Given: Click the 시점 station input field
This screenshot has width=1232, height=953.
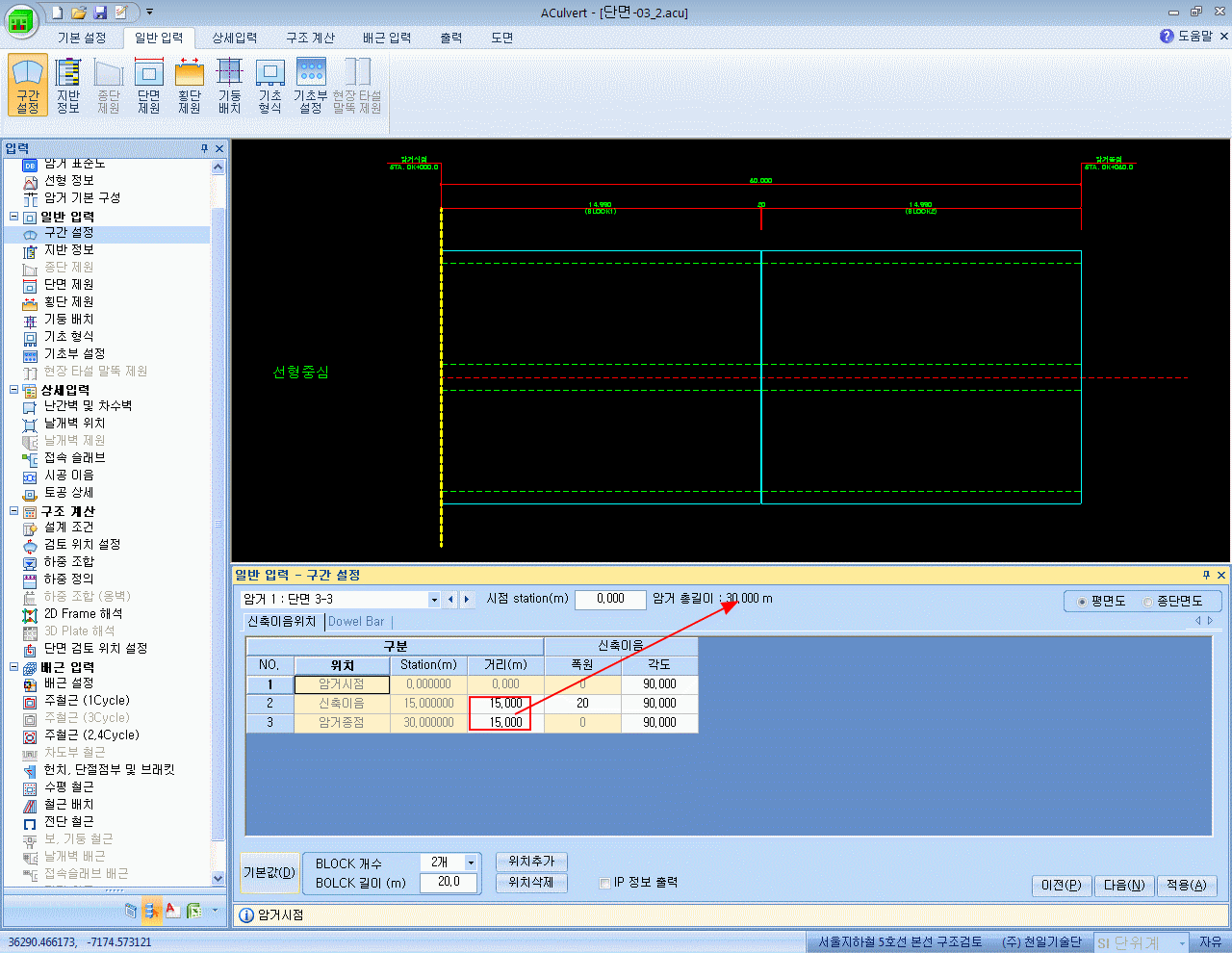Looking at the screenshot, I should point(610,599).
